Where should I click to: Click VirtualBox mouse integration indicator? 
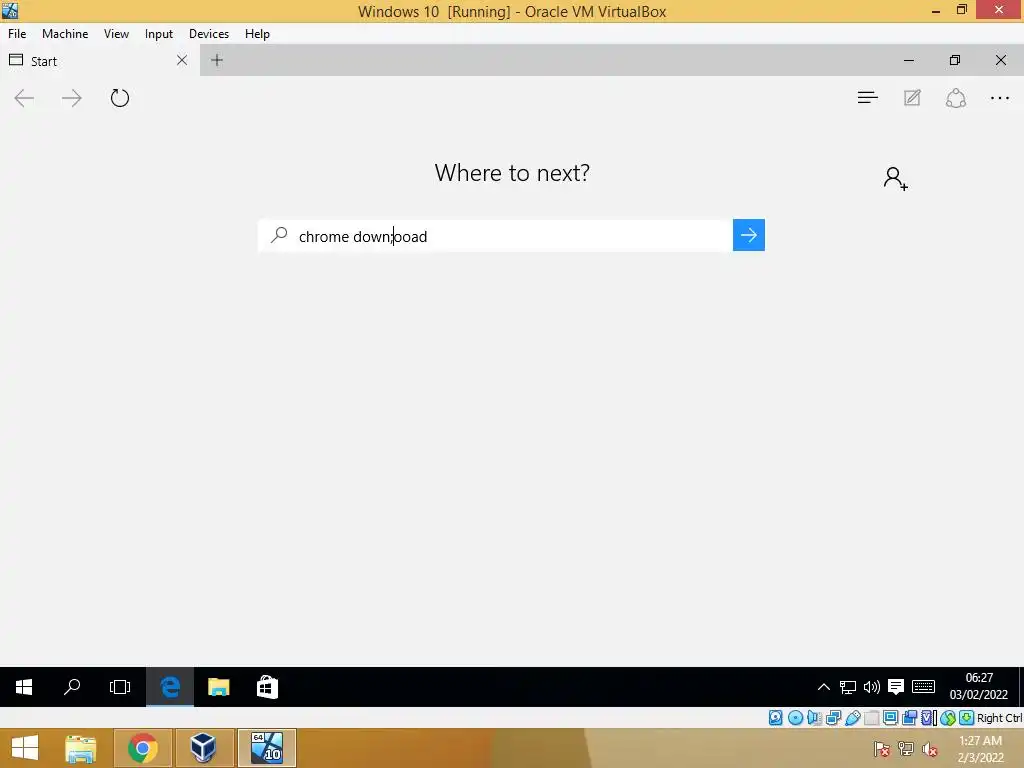point(948,718)
